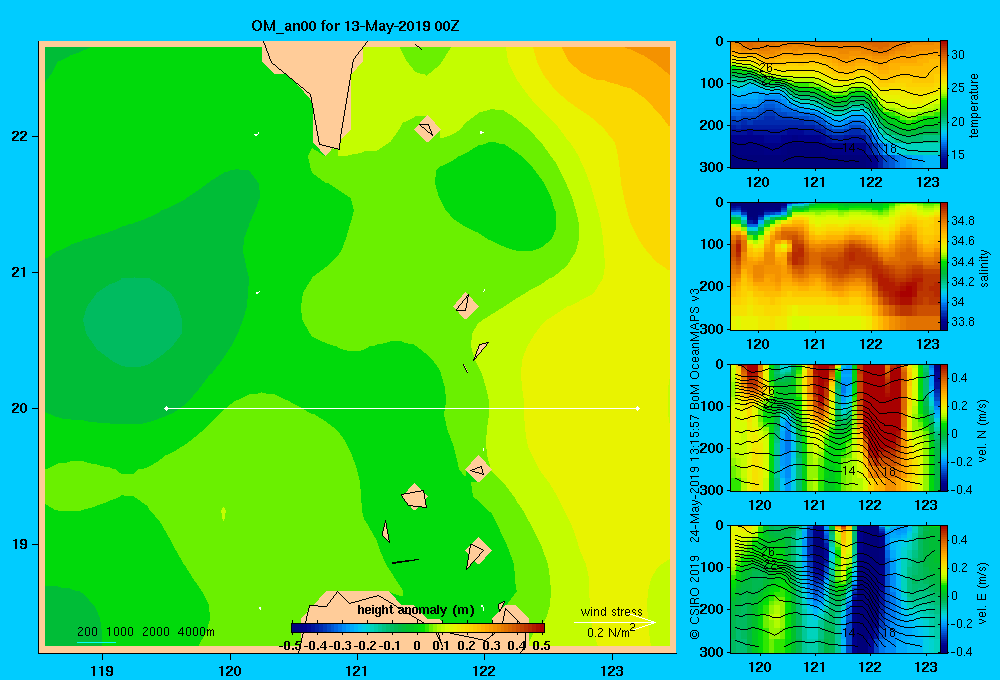The image size is (1000, 680).
Task: Click latitude label 19 on main map
Action: [19, 544]
